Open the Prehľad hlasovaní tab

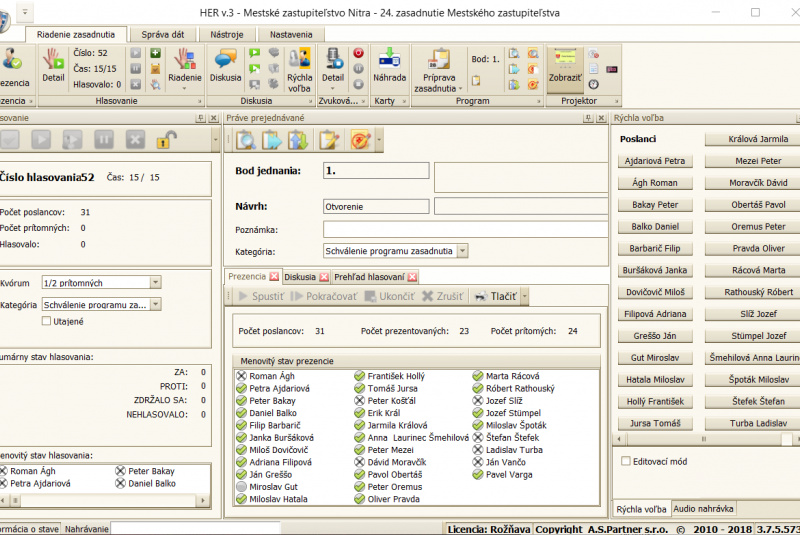[x=369, y=277]
